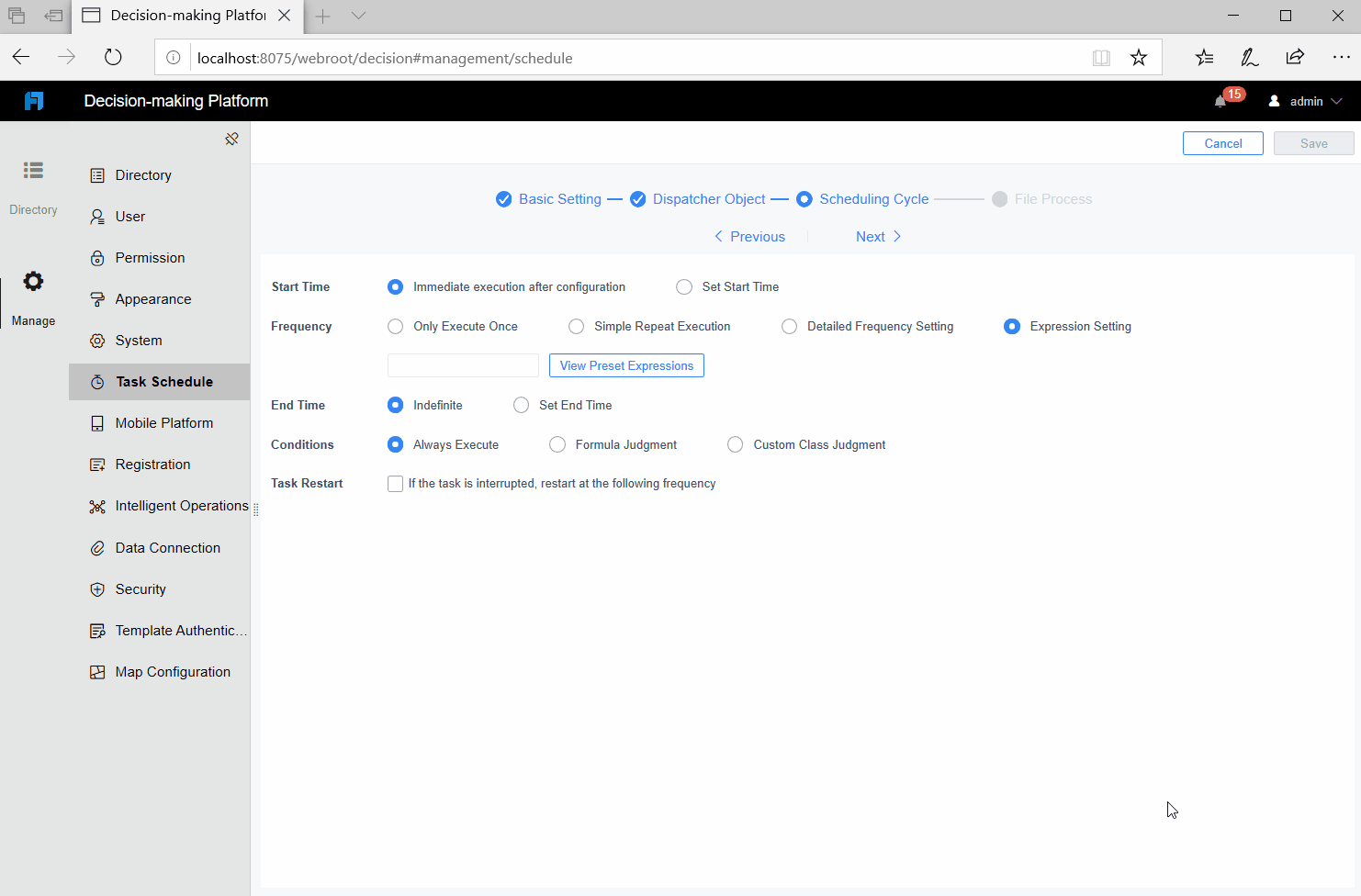Click the Data Connection icon

tap(97, 547)
